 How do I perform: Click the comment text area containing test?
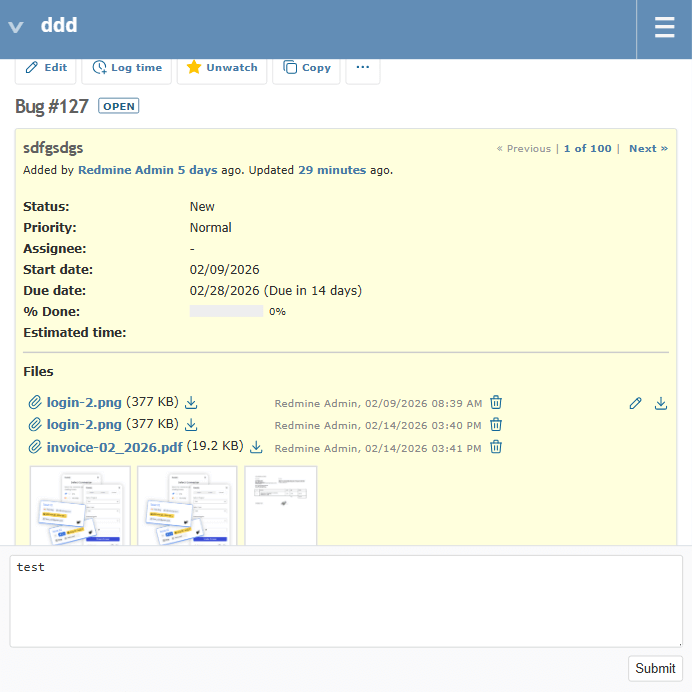pos(346,600)
